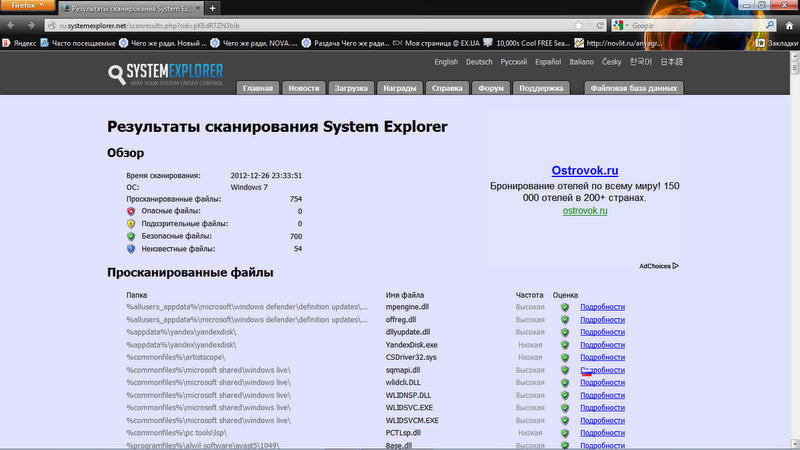Switch site language to English
Screen dimensions: 800x450
[x=446, y=62]
